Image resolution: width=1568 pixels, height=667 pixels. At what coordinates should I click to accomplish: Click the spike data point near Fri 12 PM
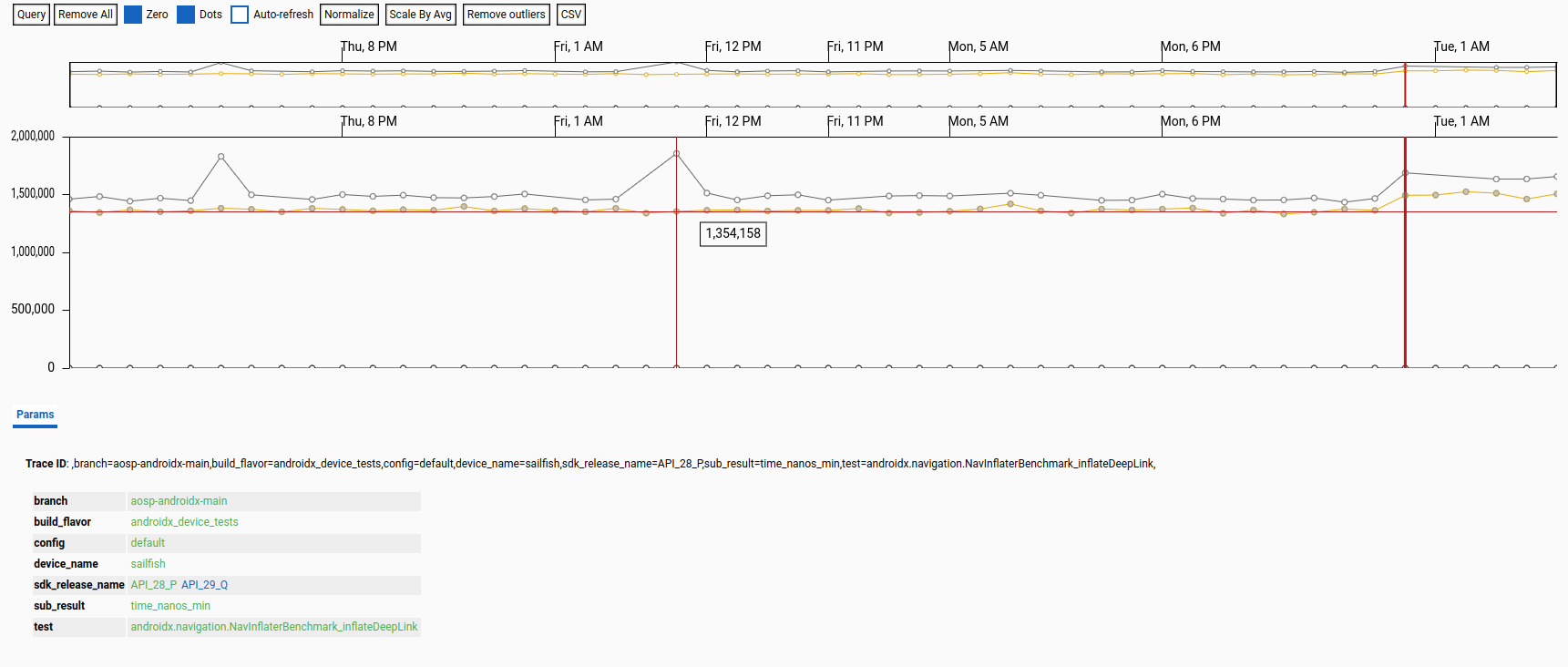click(x=676, y=154)
